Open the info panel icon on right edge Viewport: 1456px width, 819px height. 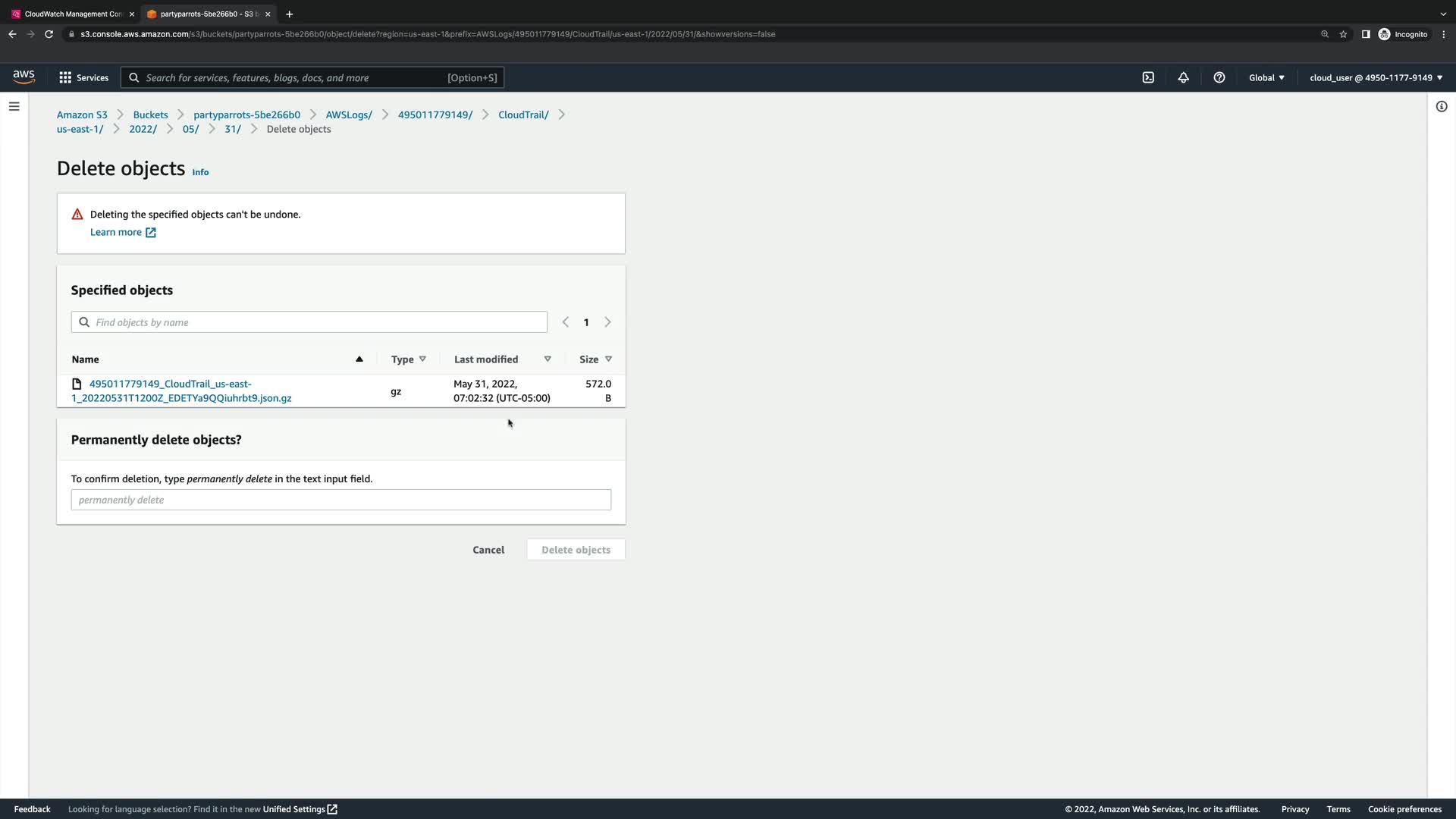[1441, 106]
